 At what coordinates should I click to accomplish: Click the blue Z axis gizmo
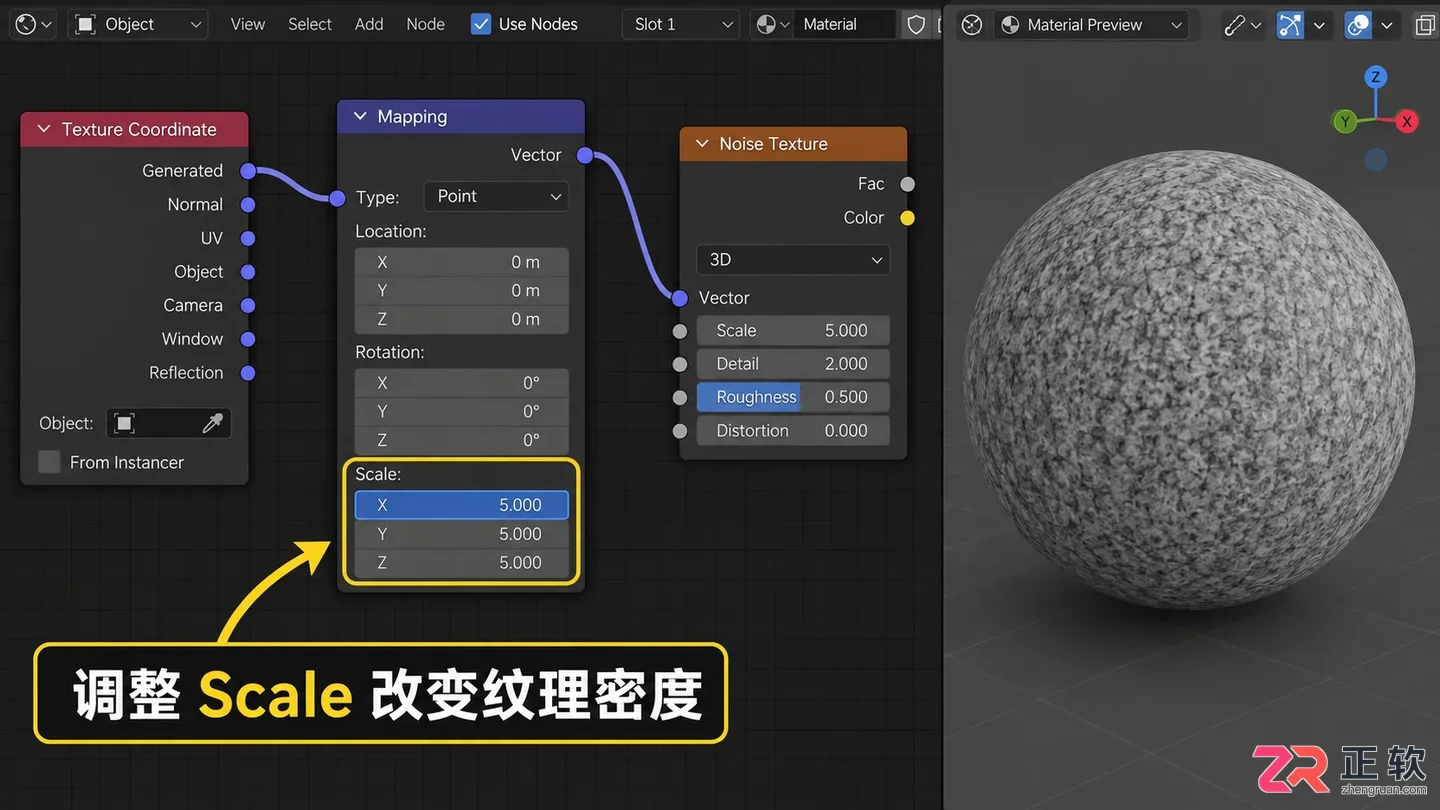[x=1376, y=77]
